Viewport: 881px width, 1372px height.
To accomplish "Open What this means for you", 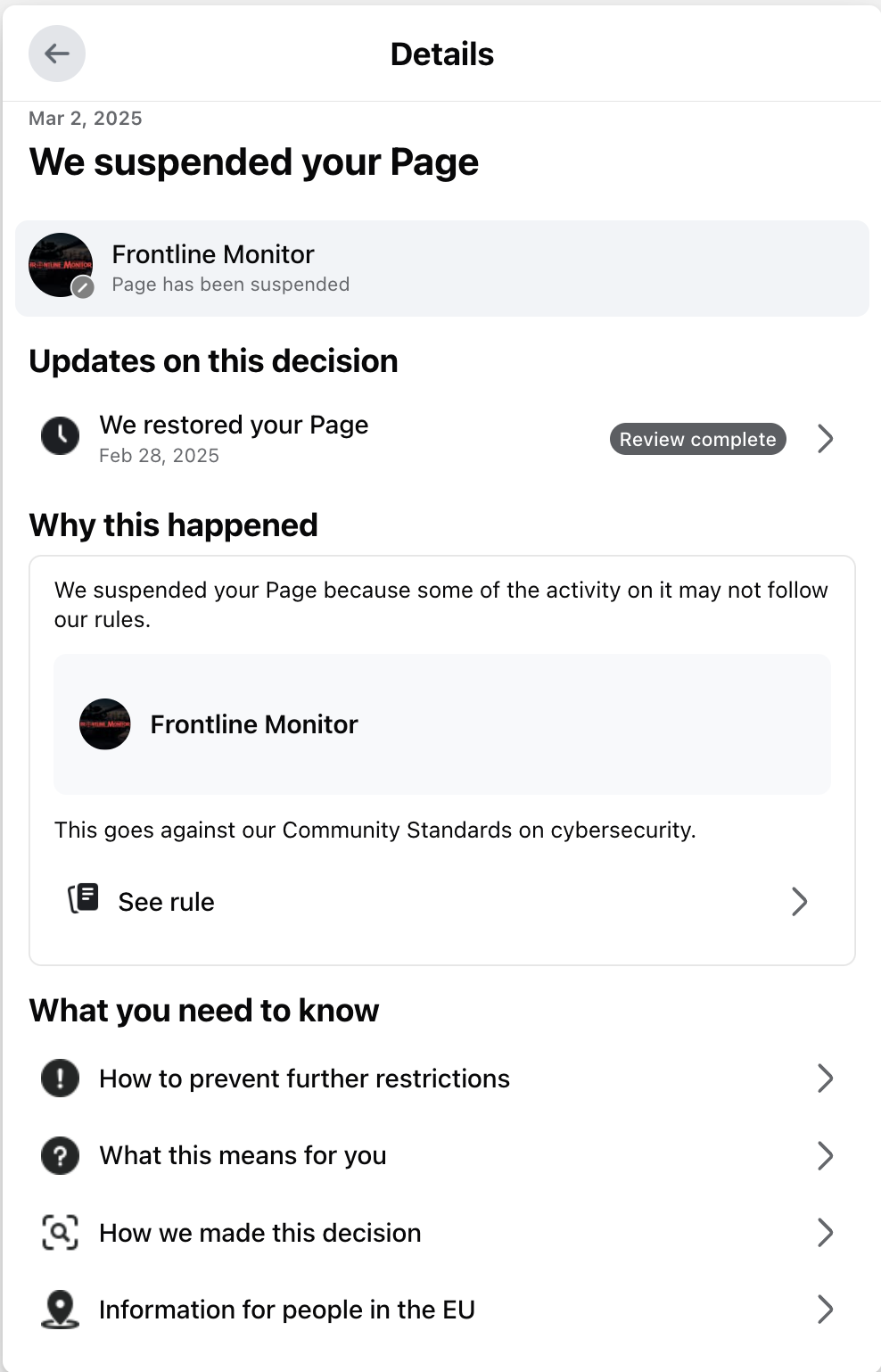I will pos(243,1155).
